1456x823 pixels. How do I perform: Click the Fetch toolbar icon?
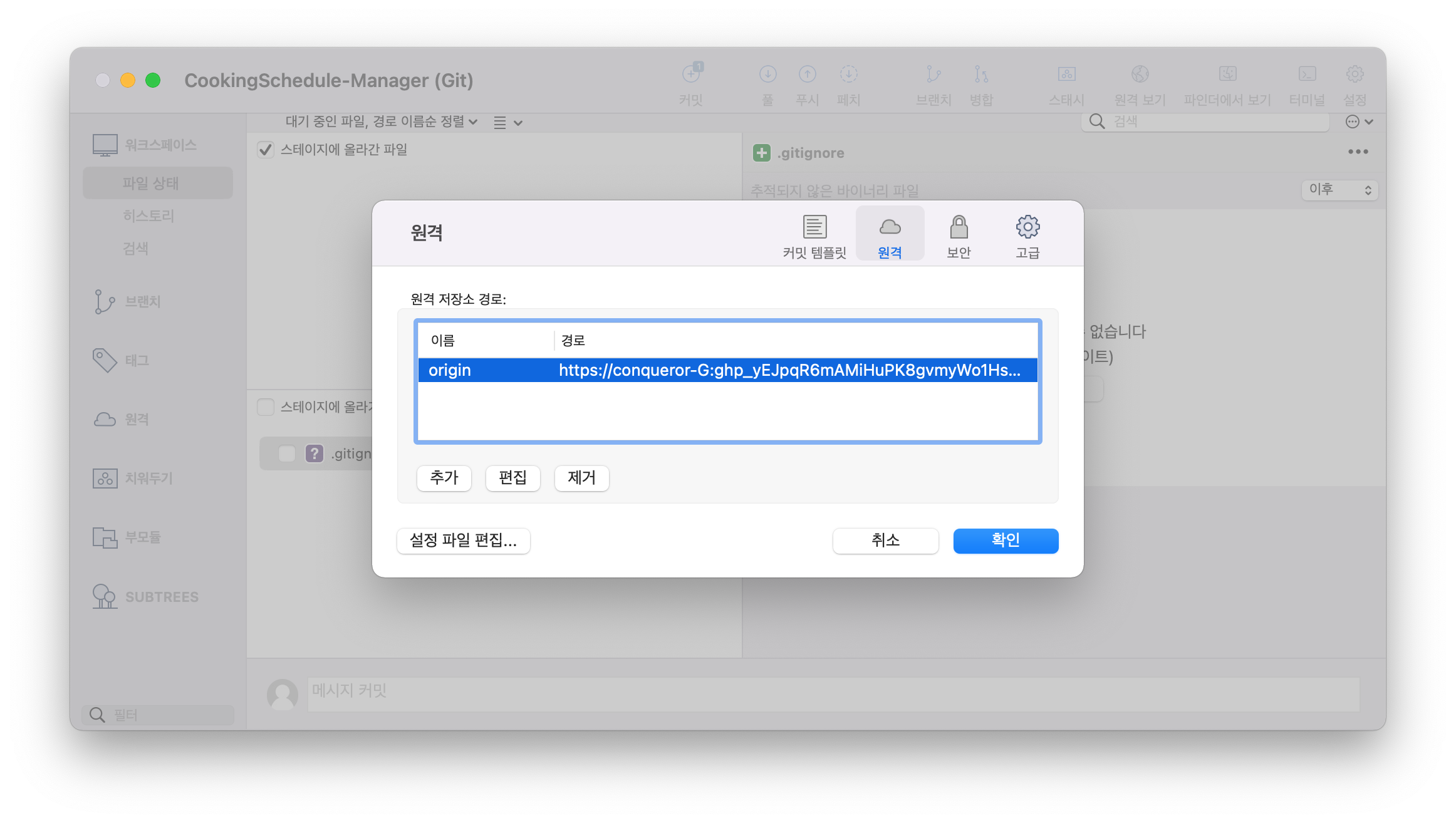848,75
